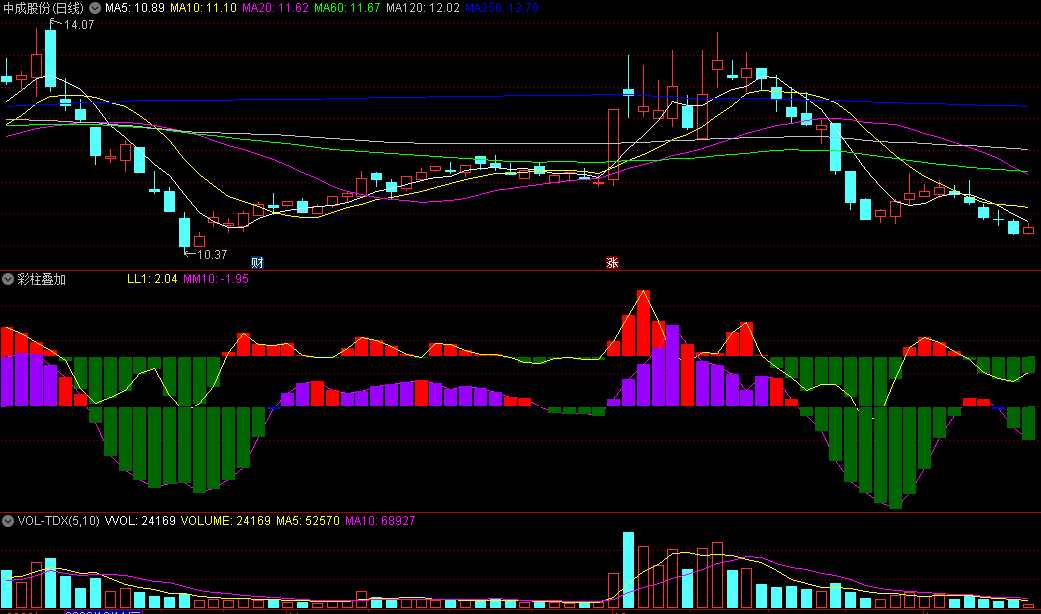Viewport: 1041px width, 614px height.
Task: Click the 中成股份(日线) chart title
Action: pyautogui.click(x=44, y=8)
